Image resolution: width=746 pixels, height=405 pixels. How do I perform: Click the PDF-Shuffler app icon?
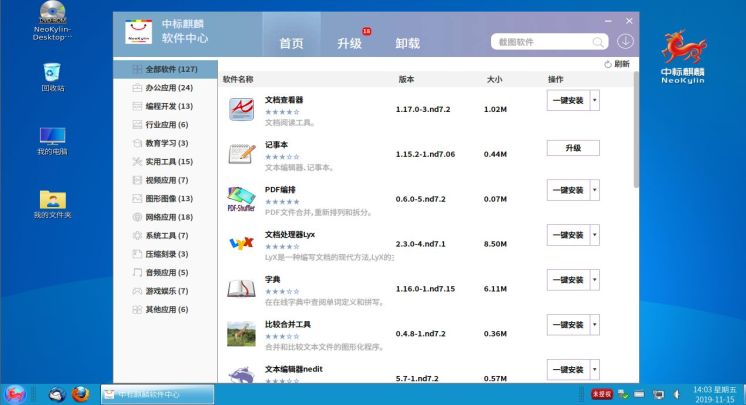click(x=241, y=198)
